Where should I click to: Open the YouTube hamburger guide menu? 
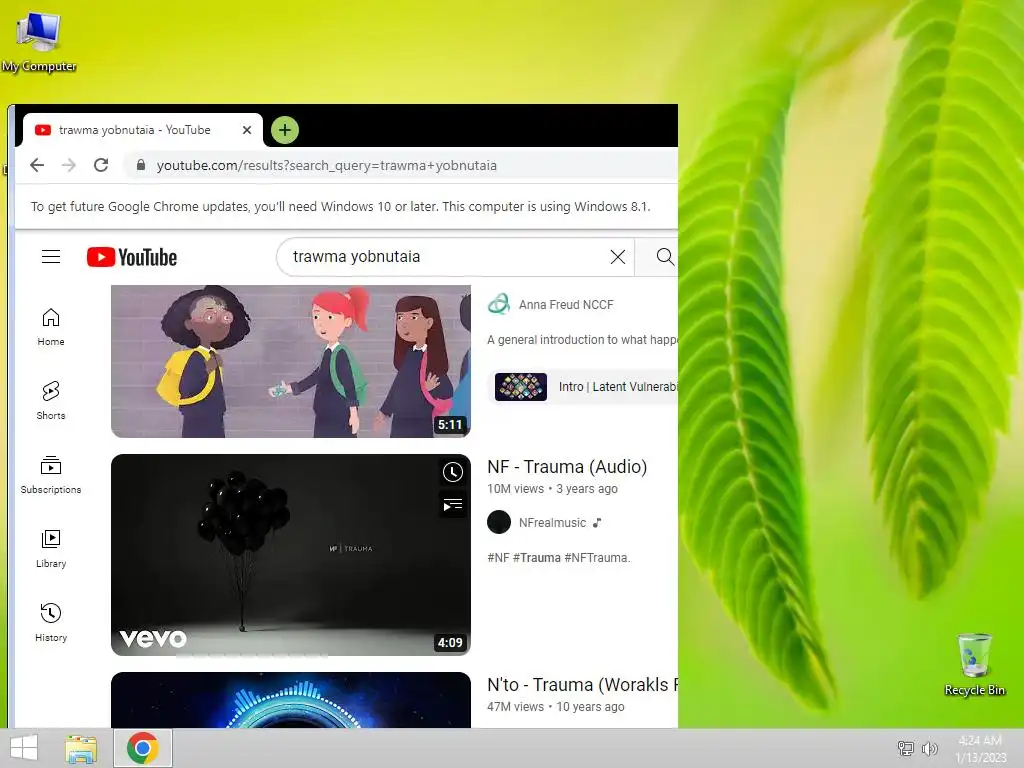coord(51,257)
